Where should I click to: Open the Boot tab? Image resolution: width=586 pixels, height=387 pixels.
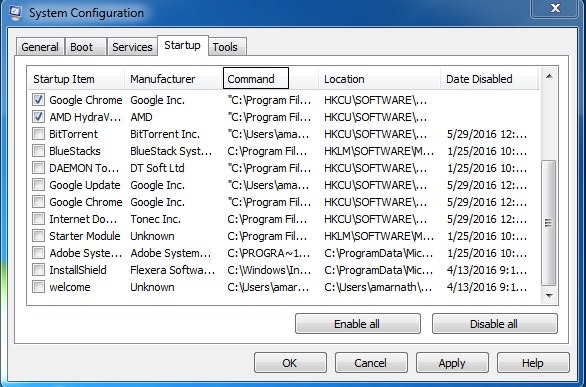click(86, 47)
